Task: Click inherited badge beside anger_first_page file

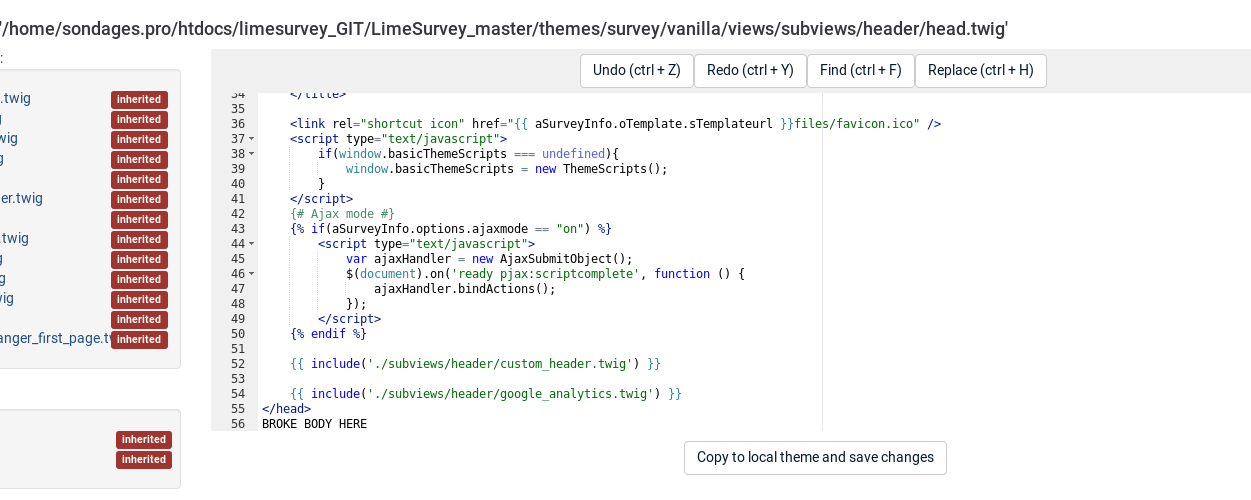Action: tap(139, 340)
